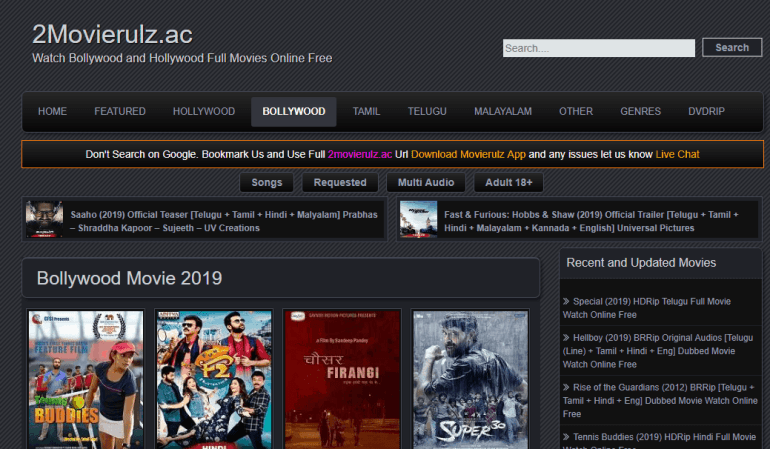Open the HOME menu item
Image resolution: width=770 pixels, height=449 pixels.
52,111
